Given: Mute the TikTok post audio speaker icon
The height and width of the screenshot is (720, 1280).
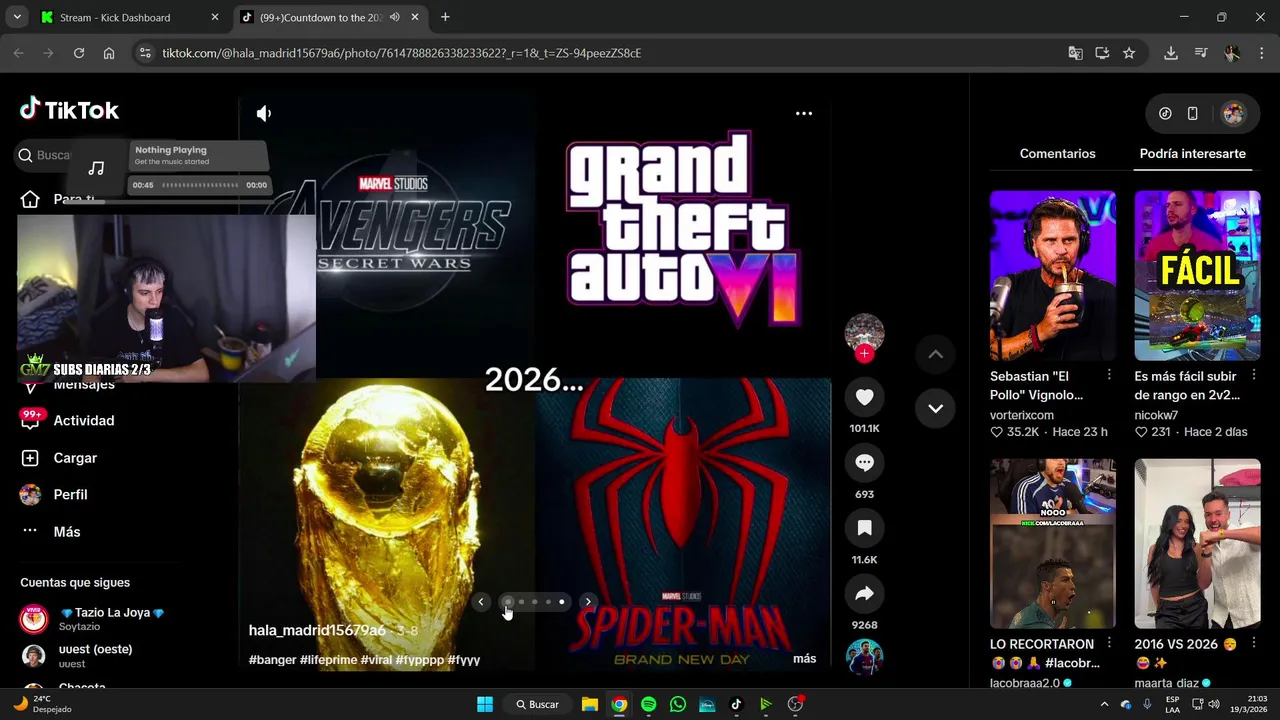Looking at the screenshot, I should [264, 114].
